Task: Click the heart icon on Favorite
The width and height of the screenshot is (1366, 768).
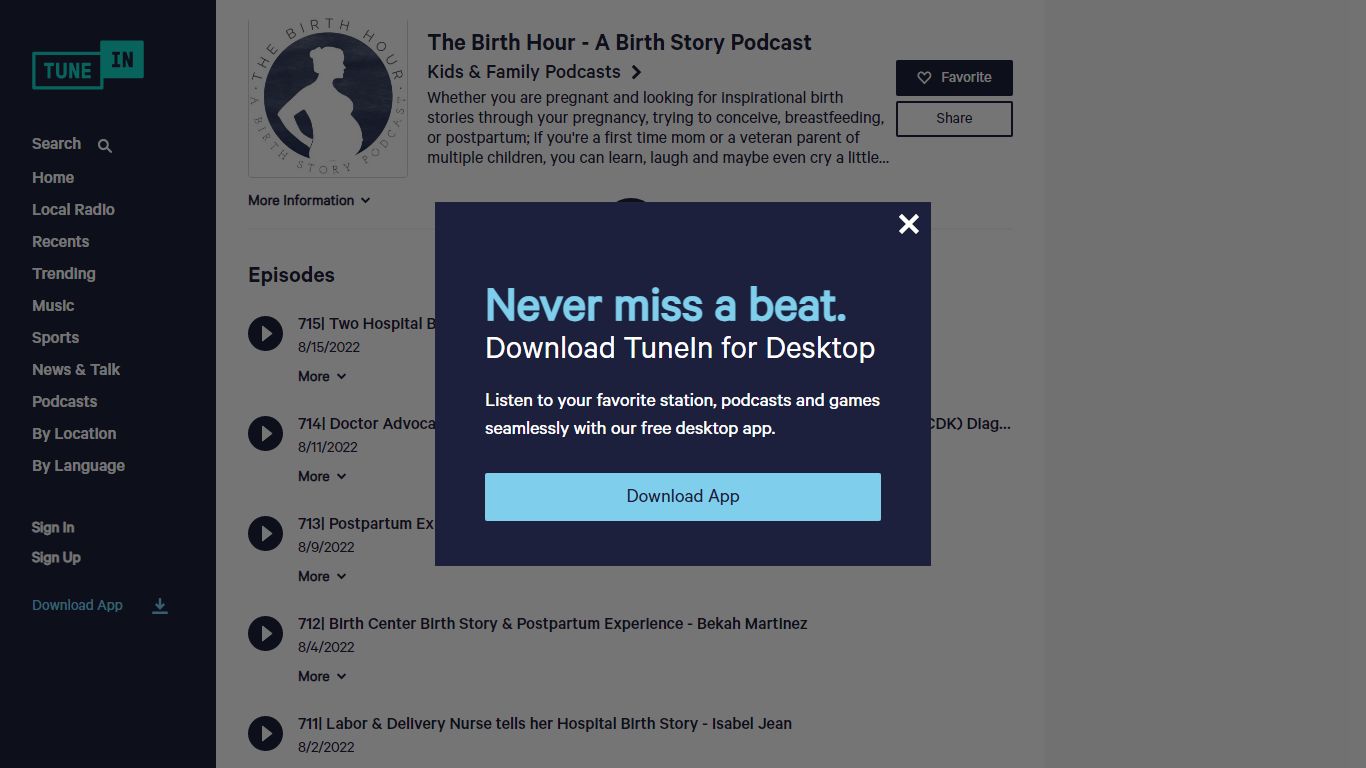Action: tap(924, 78)
